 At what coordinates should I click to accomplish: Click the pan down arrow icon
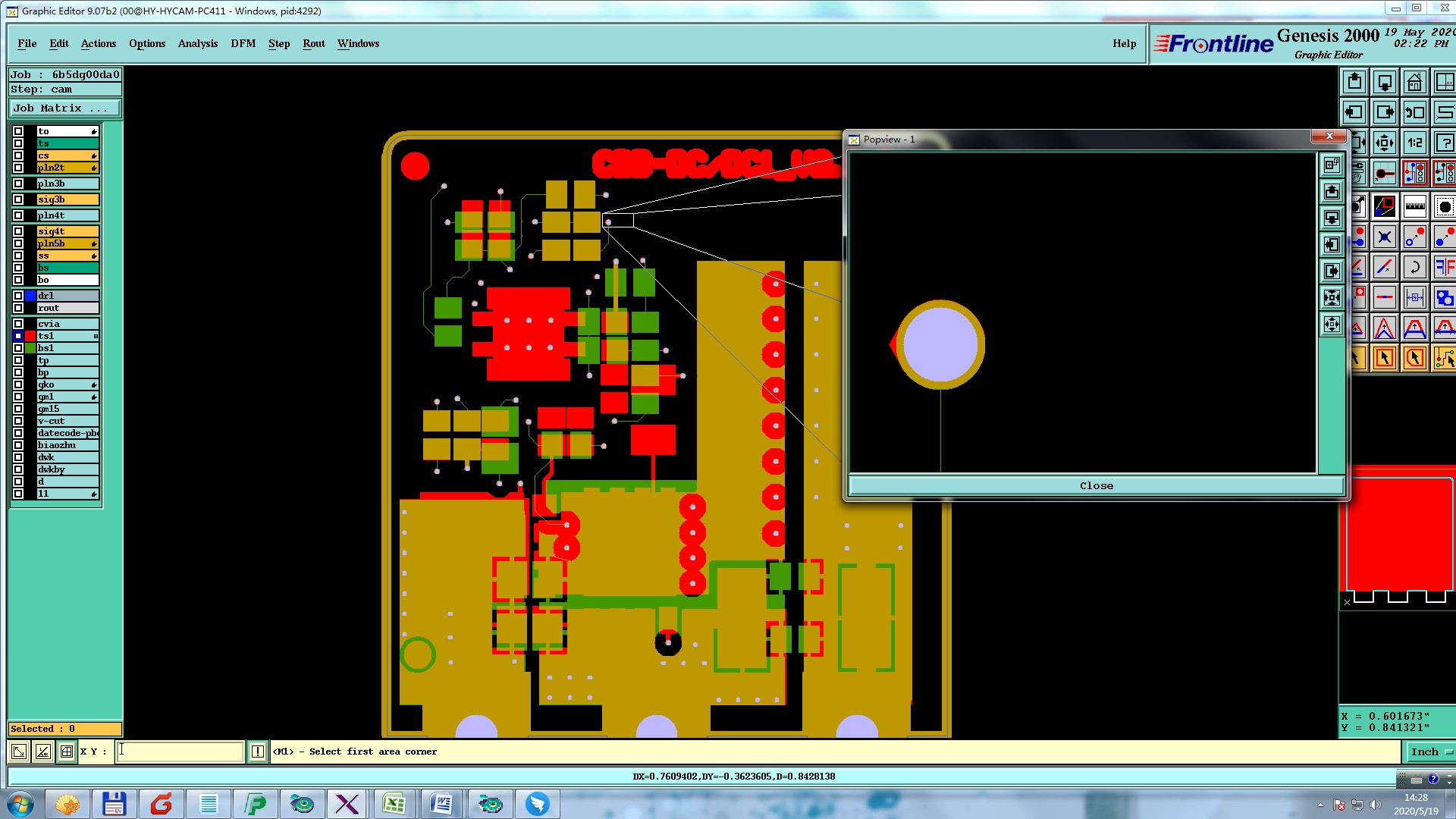click(x=1385, y=82)
